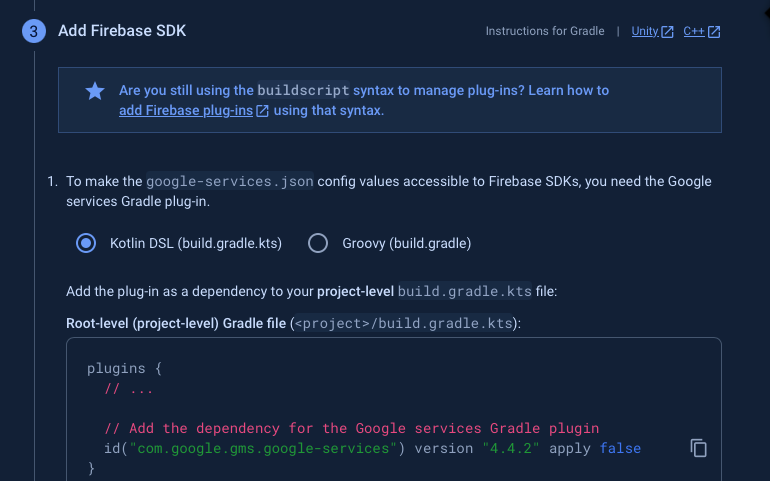
Task: Click the false keyword in the code
Action: (620, 448)
